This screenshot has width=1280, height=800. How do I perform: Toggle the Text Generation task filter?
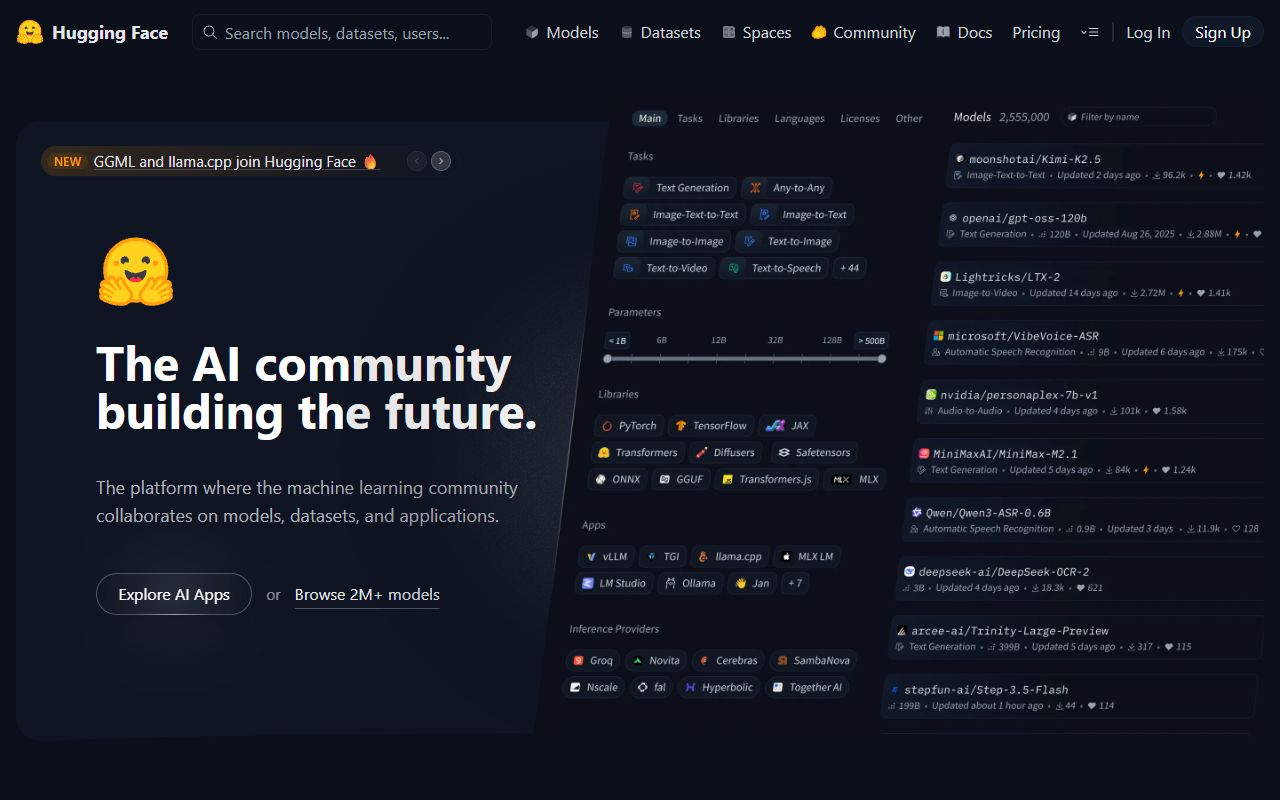(x=680, y=187)
